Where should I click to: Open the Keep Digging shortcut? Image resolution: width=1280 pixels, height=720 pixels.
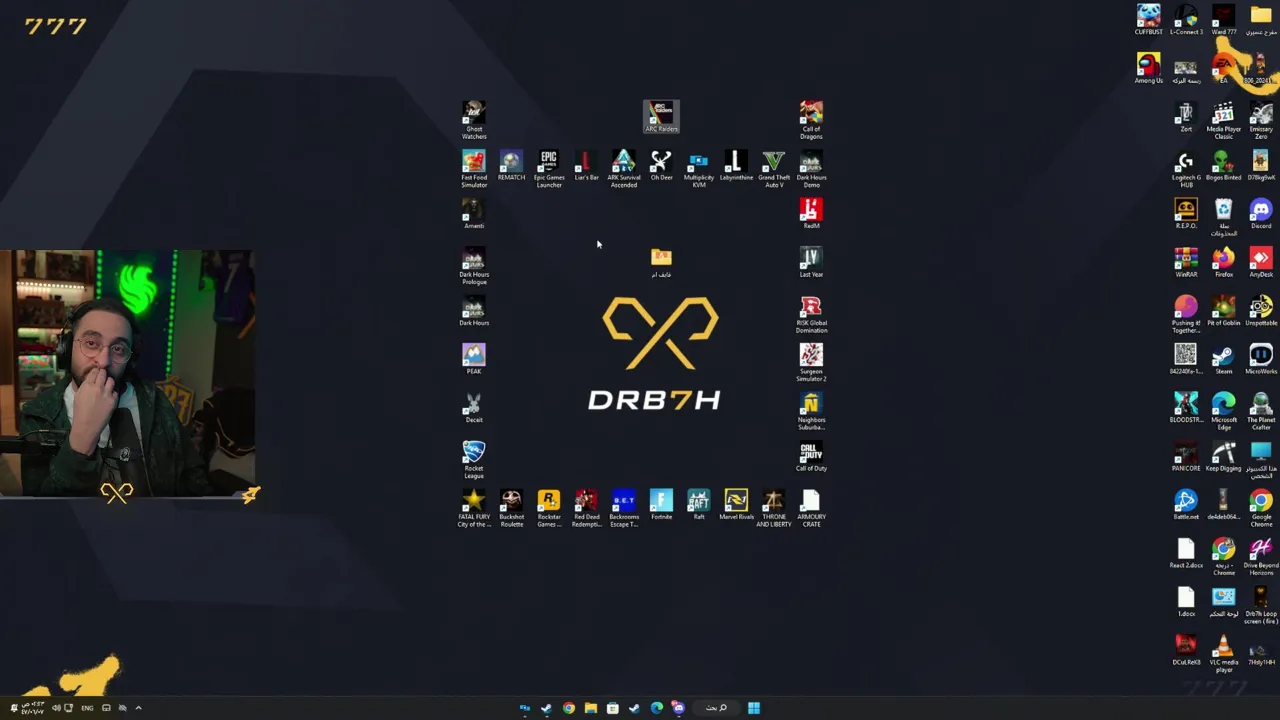[x=1223, y=456]
